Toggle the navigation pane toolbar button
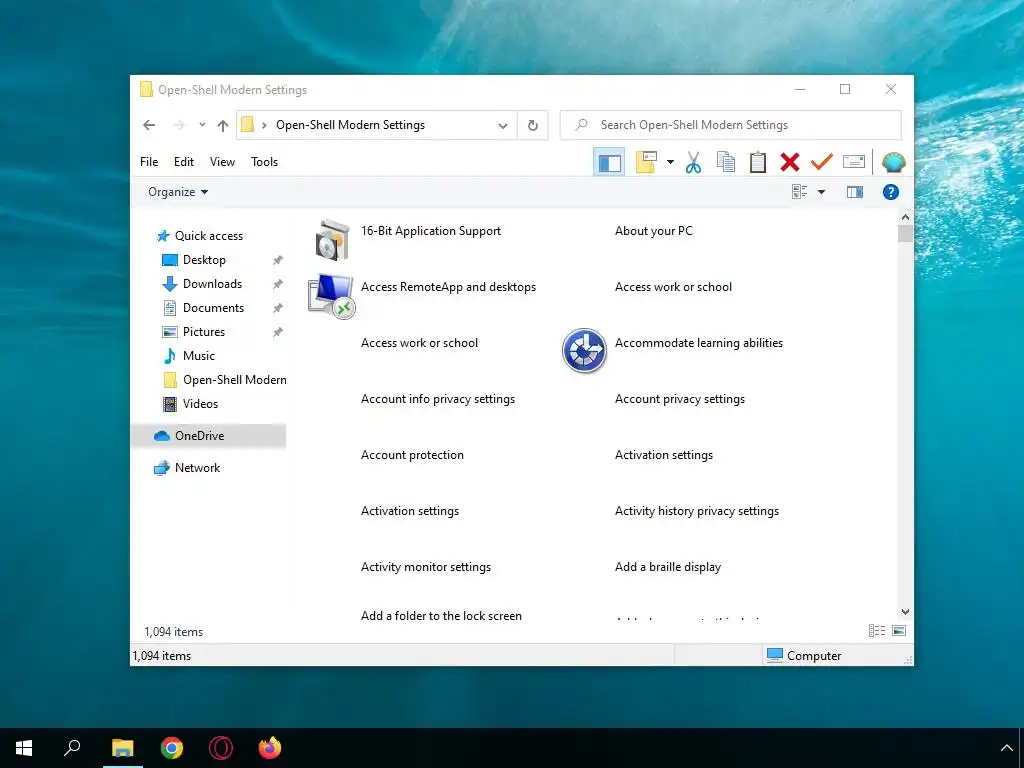The height and width of the screenshot is (768, 1024). tap(609, 162)
